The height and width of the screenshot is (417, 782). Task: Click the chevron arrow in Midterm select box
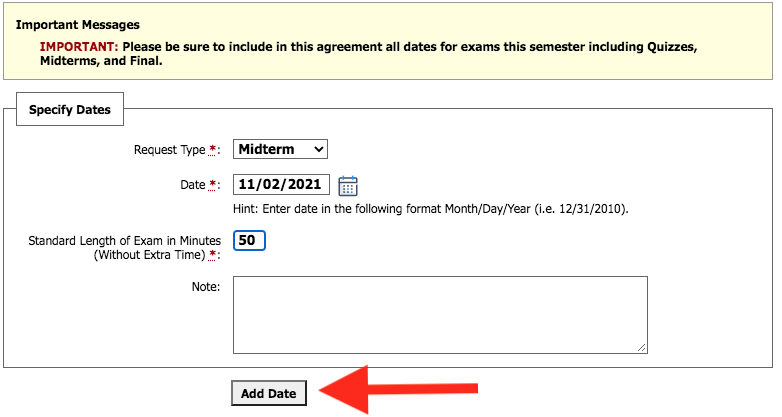319,149
